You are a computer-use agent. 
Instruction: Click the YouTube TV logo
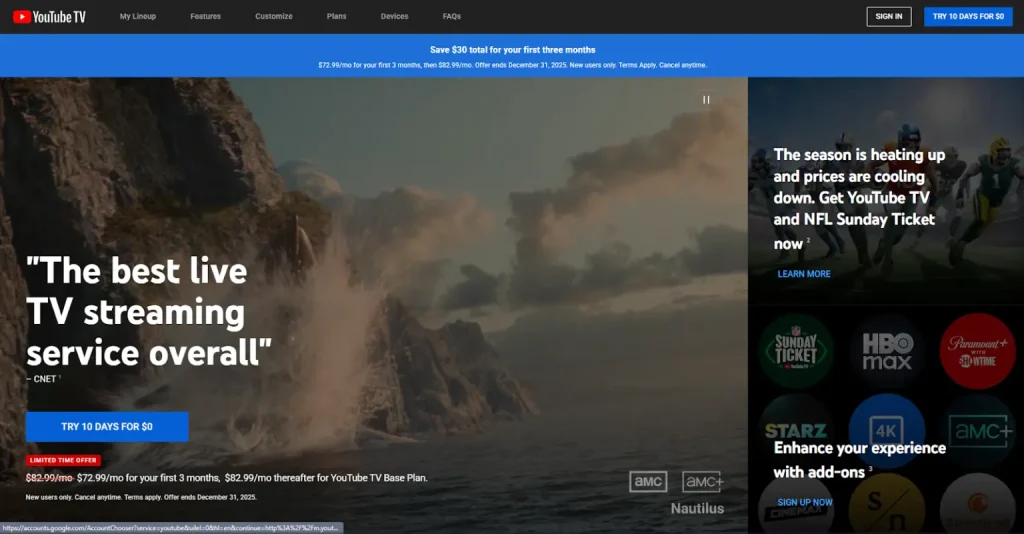click(49, 17)
